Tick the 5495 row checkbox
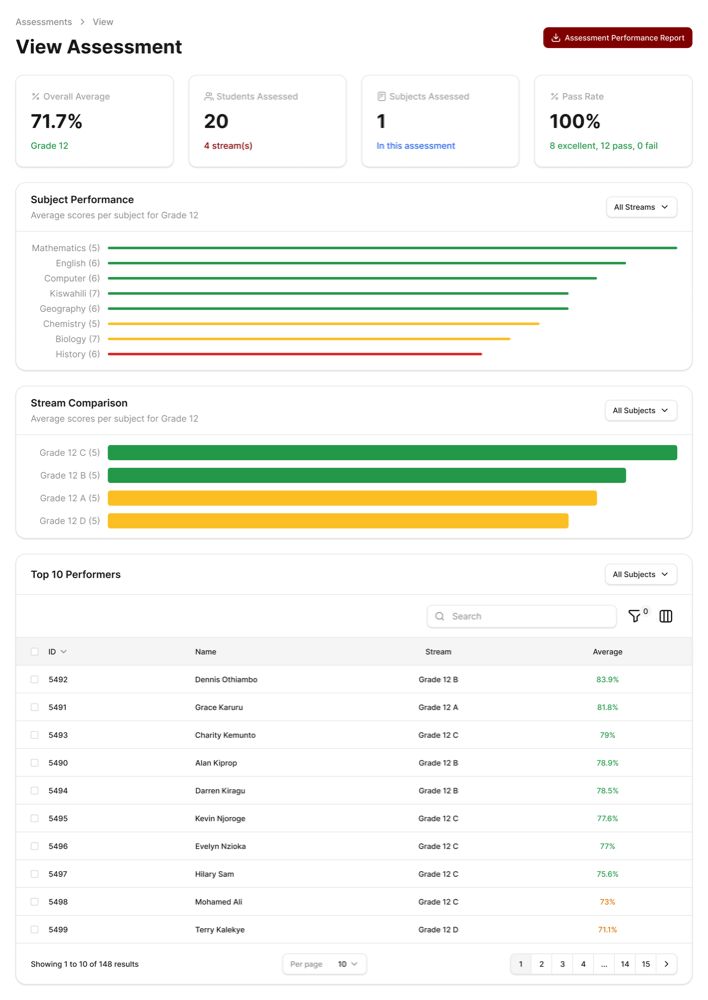708x1000 pixels. [x=34, y=818]
